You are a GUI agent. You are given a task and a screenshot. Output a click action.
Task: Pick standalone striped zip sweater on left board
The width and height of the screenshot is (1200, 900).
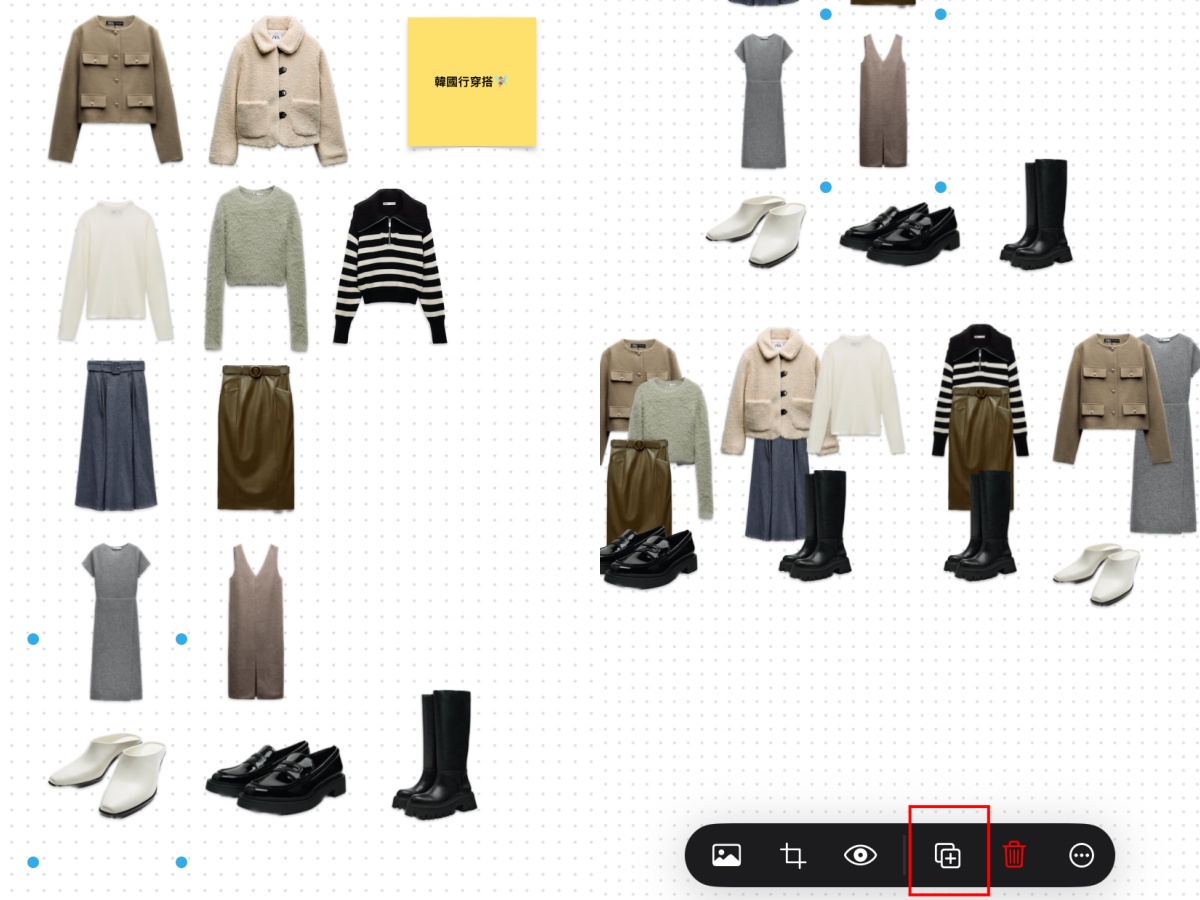coord(390,267)
